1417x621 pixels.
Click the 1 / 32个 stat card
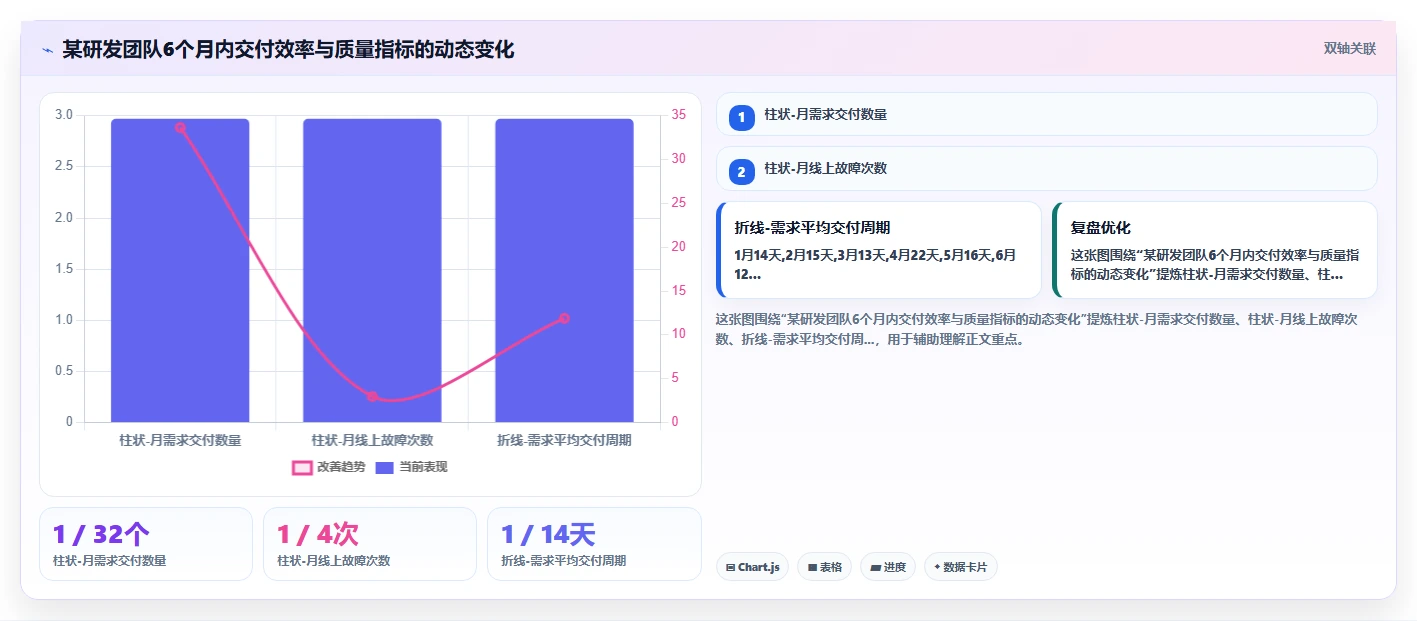point(146,544)
